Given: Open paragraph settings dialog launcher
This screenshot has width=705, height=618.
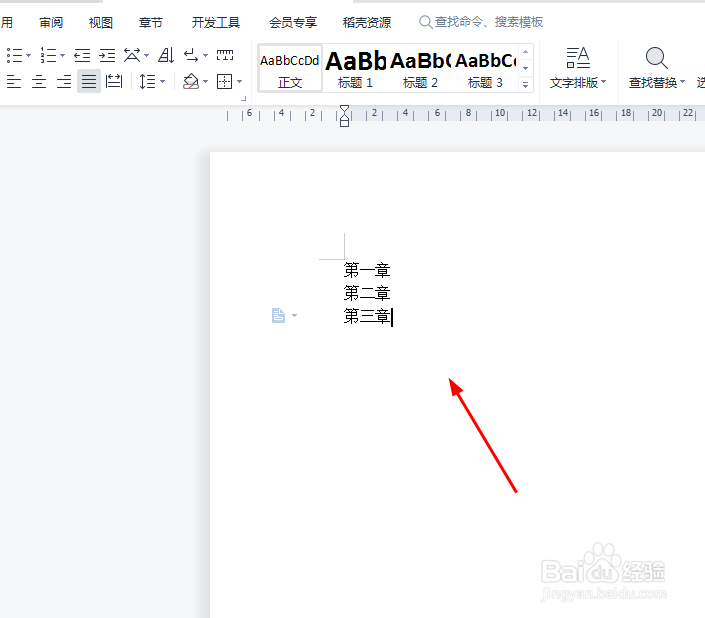Looking at the screenshot, I should pos(244,98).
